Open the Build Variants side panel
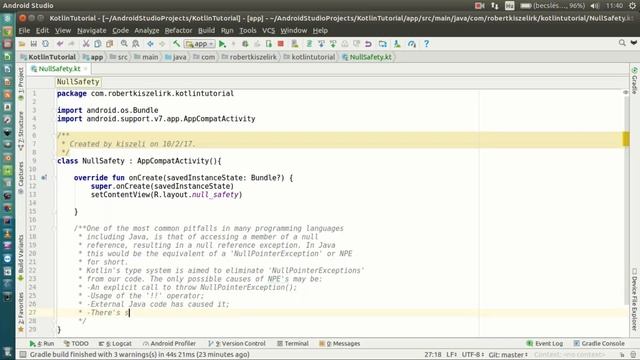 [21, 257]
